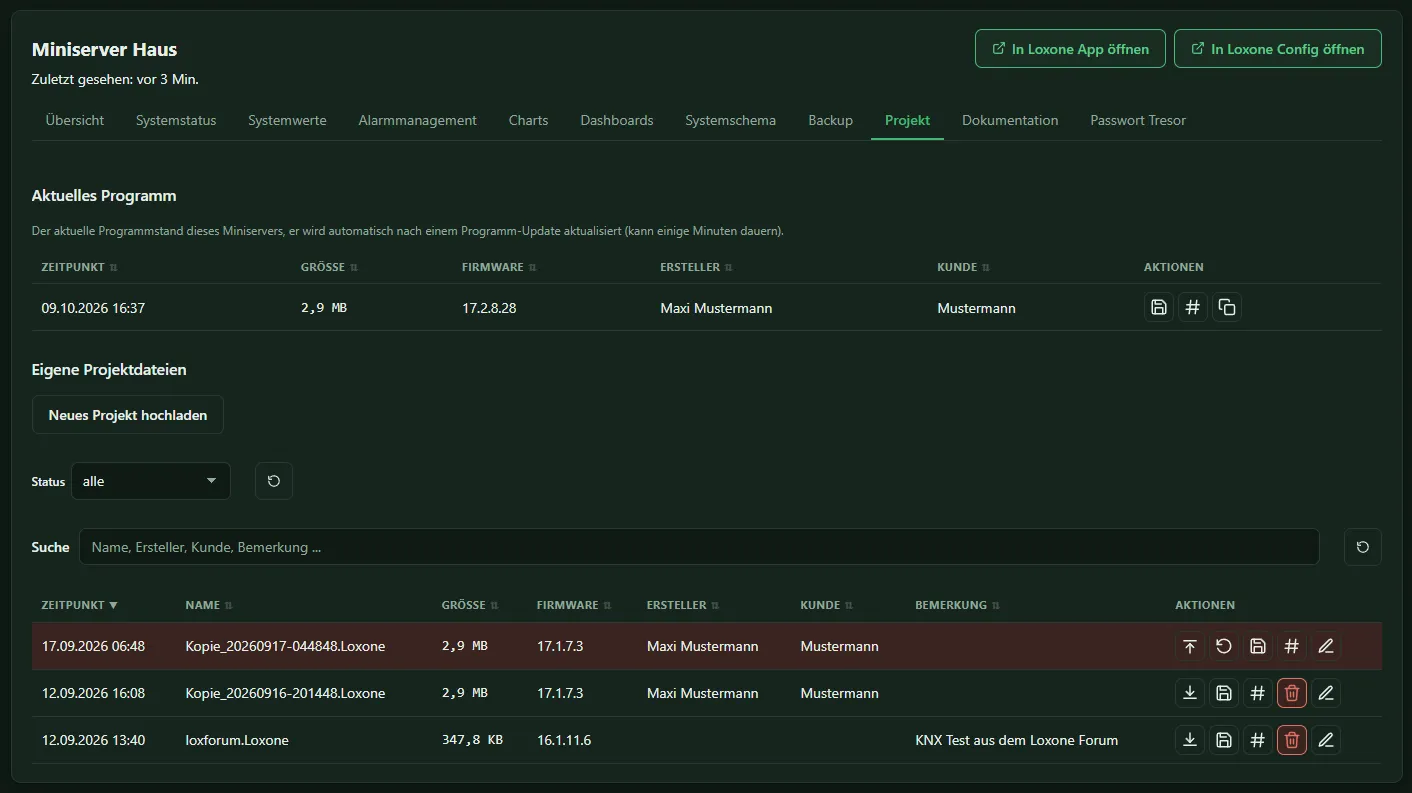
Task: Focus the Suche search input field
Action: (699, 547)
